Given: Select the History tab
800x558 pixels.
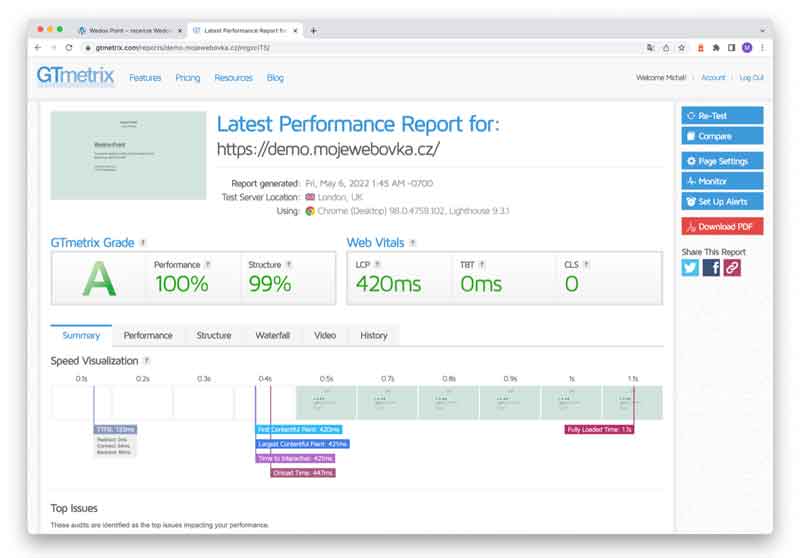Looking at the screenshot, I should tap(373, 335).
